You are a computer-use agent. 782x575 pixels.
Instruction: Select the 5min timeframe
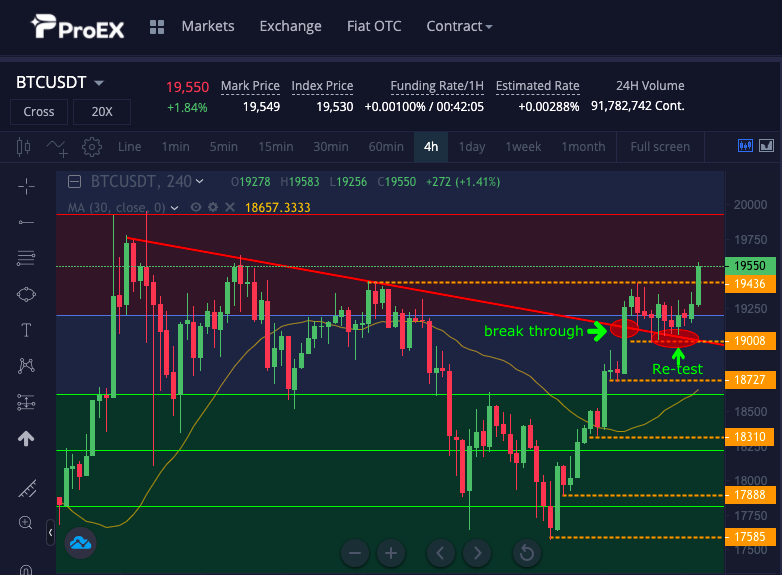(223, 147)
